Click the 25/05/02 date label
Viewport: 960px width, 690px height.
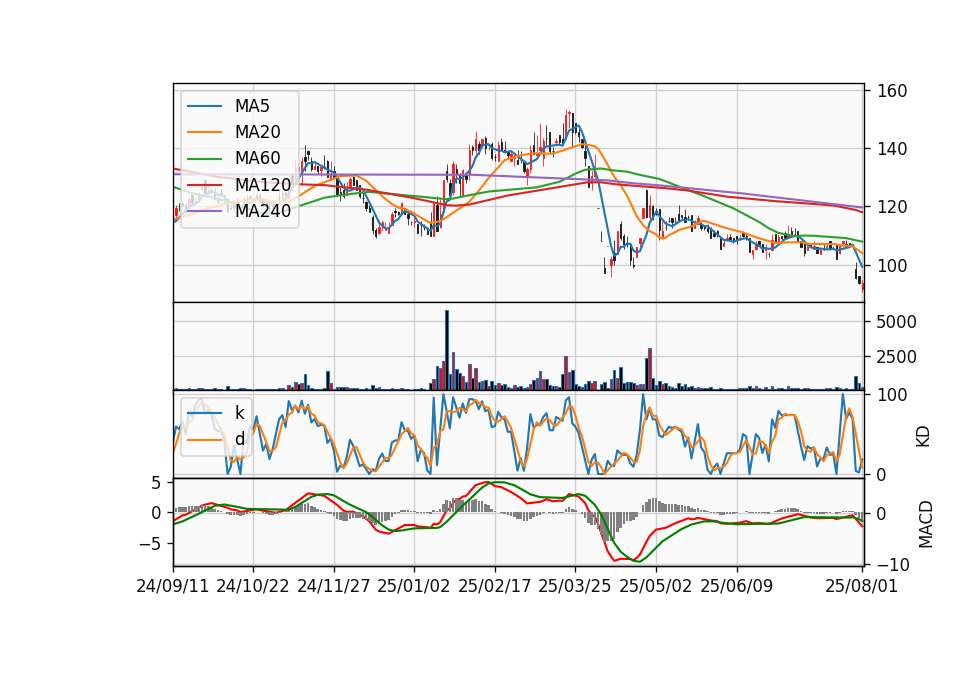[x=656, y=586]
